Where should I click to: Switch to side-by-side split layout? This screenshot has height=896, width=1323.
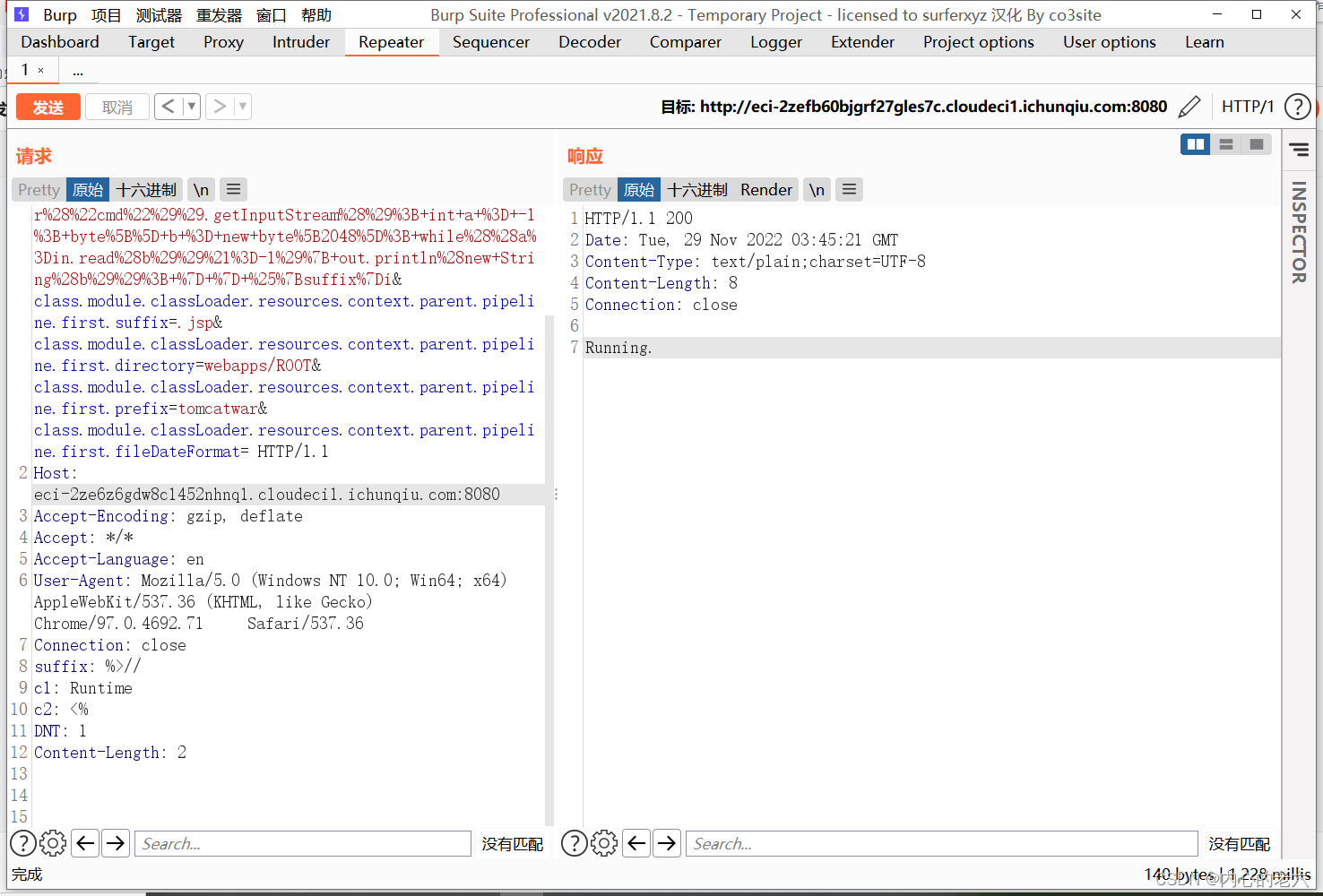click(x=1196, y=144)
